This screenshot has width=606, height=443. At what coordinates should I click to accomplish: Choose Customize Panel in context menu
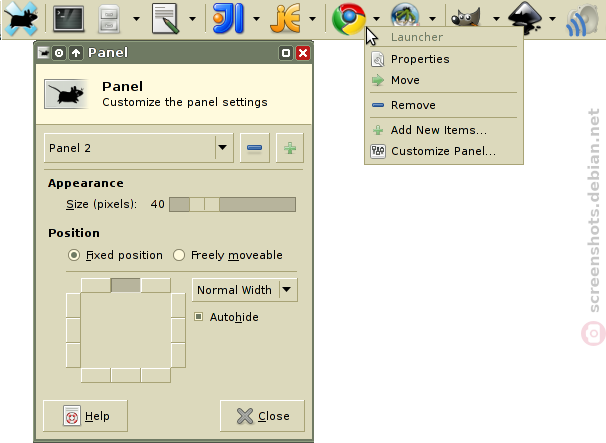pos(444,151)
